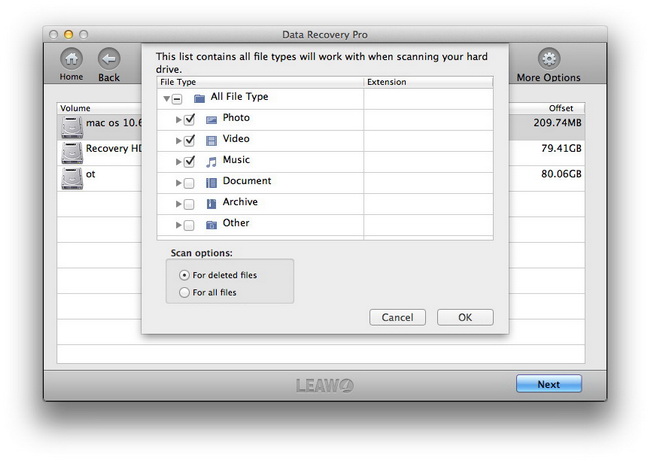Click the Next button
The image size is (650, 461).
[x=549, y=384]
